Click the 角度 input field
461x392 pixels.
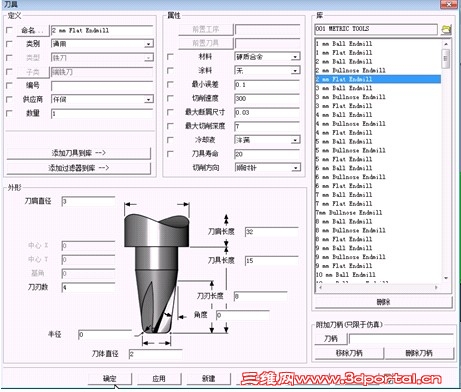[243, 315]
